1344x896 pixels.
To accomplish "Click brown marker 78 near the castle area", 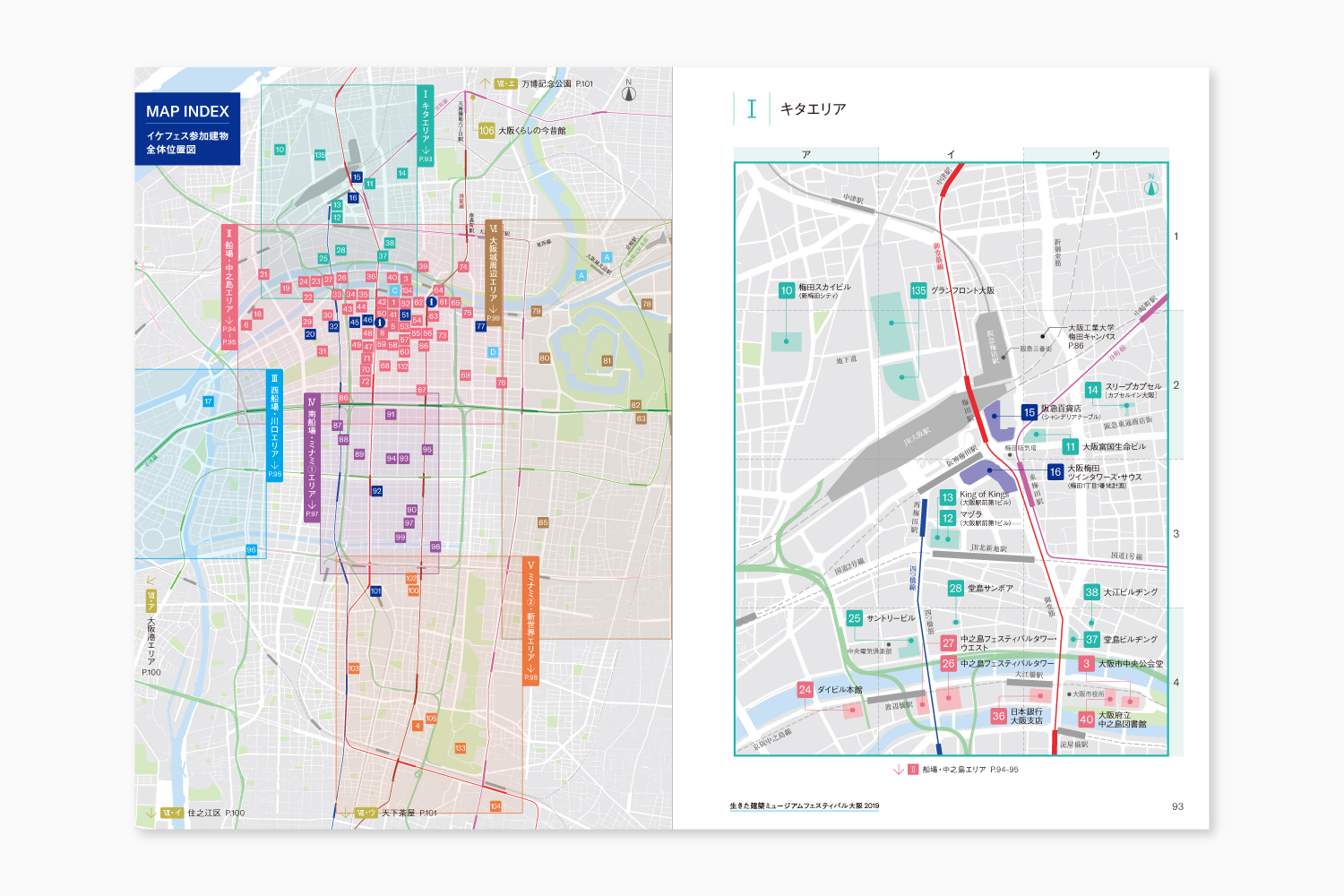I will coord(647,304).
